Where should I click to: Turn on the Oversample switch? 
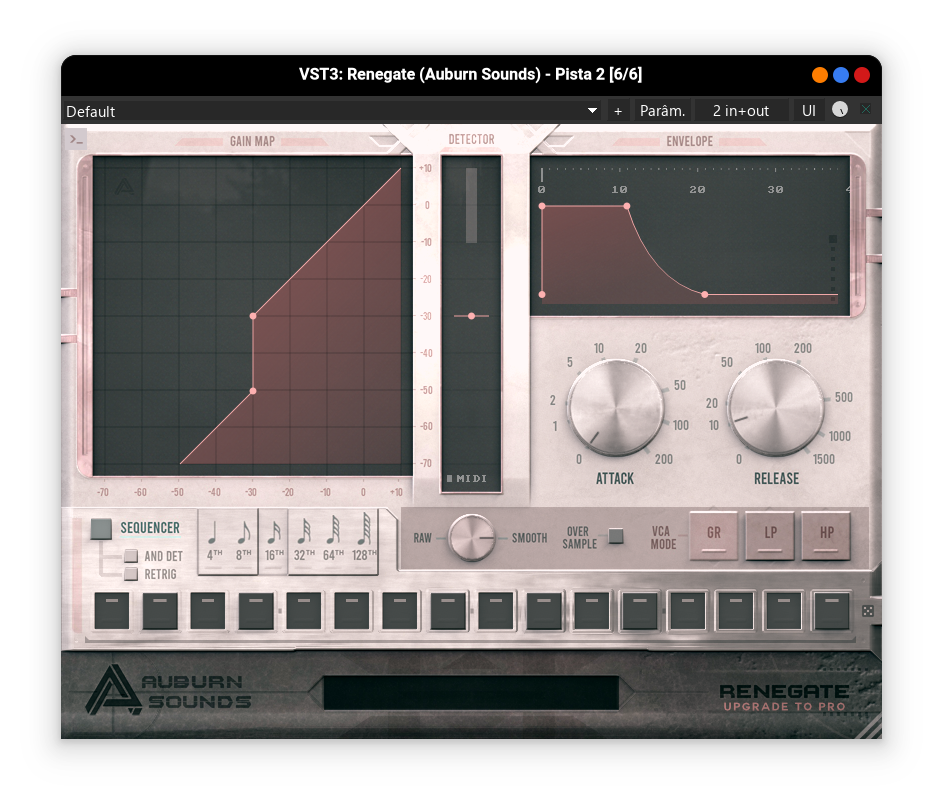[x=616, y=536]
